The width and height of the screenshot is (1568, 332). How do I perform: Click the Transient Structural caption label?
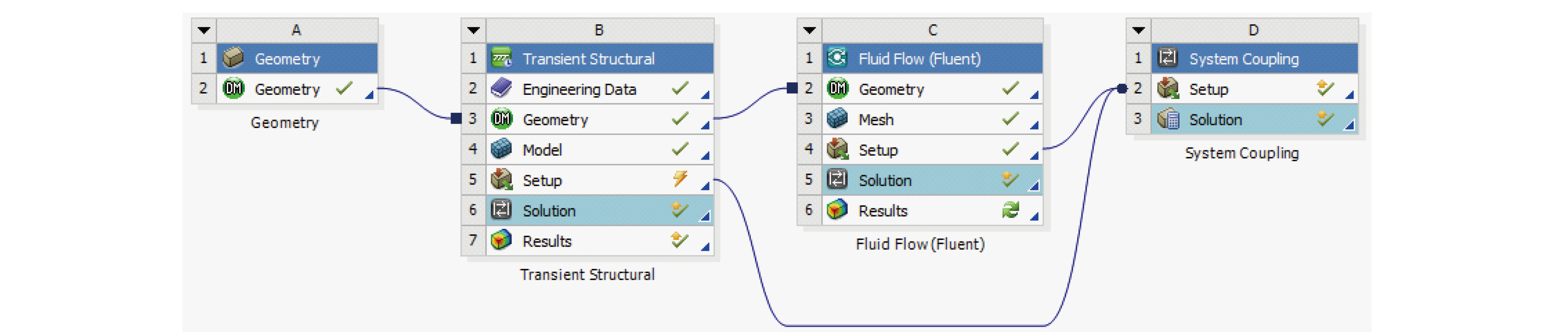pos(587,274)
